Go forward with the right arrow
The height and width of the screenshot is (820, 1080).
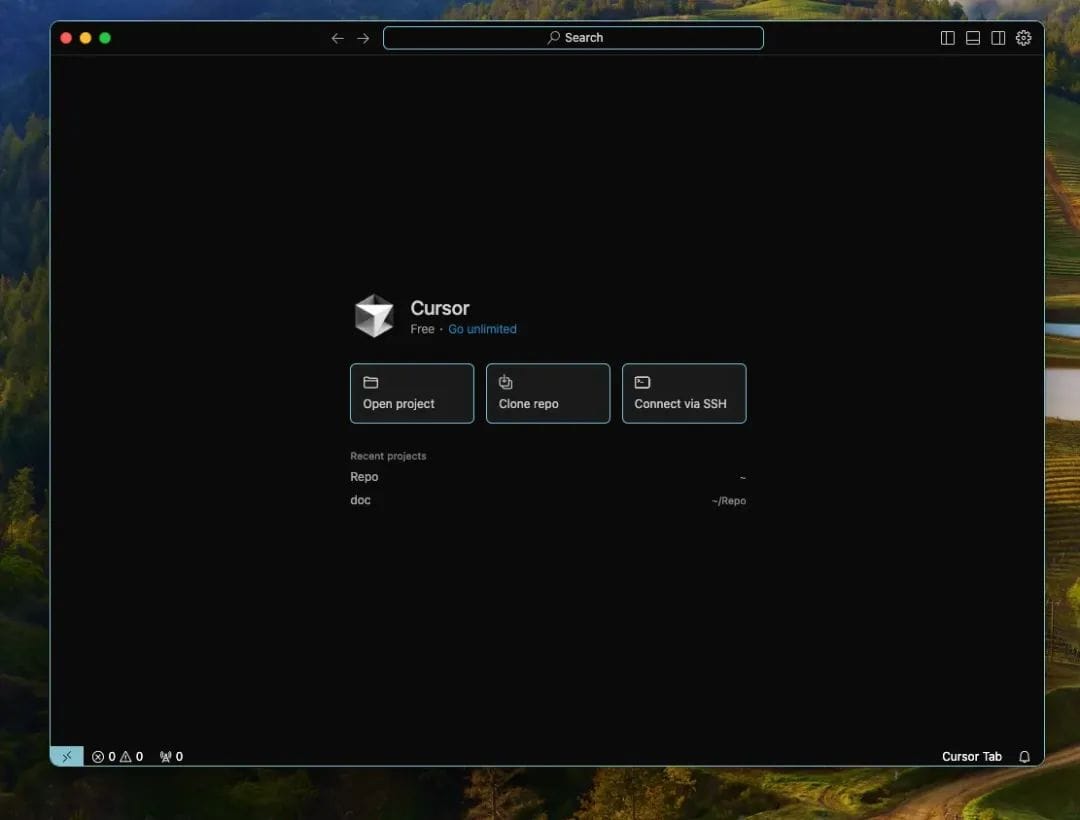click(x=363, y=38)
